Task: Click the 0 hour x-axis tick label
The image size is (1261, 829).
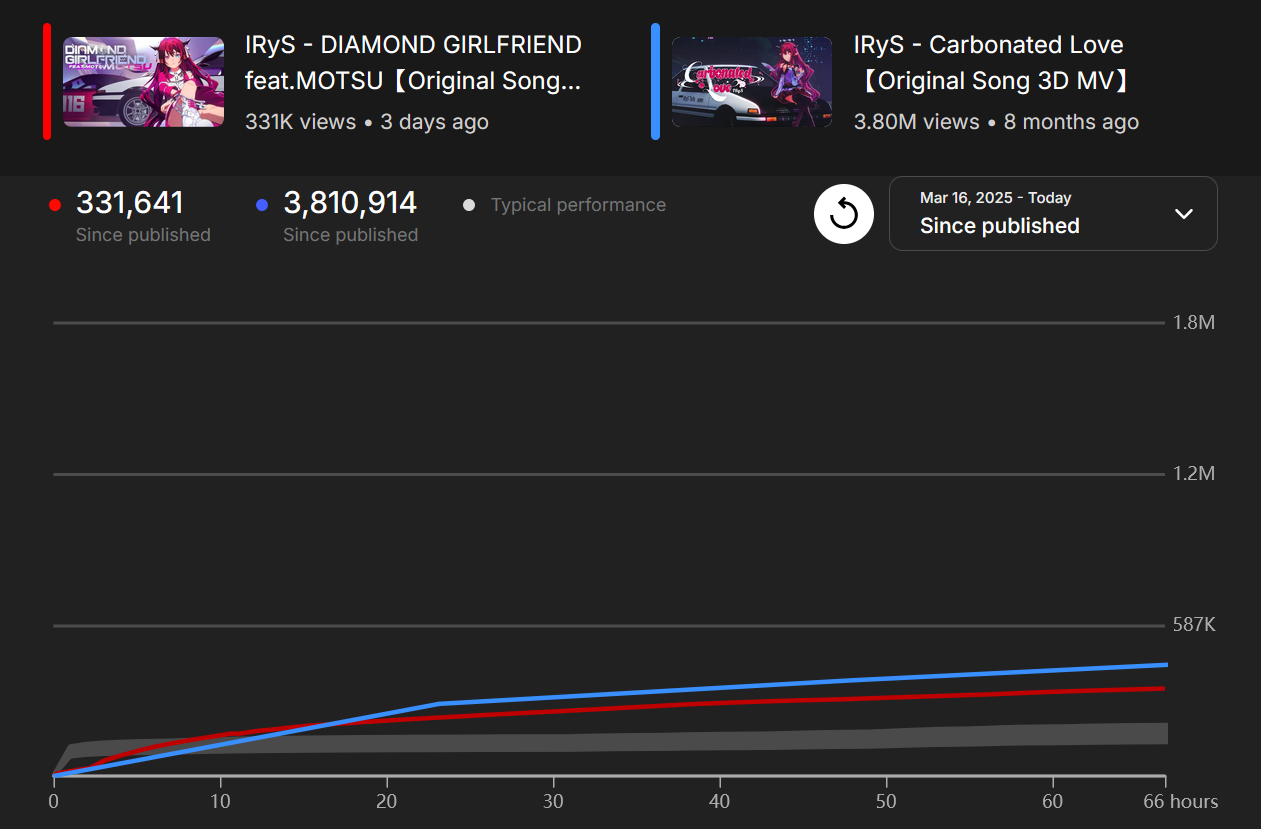Action: pyautogui.click(x=54, y=802)
